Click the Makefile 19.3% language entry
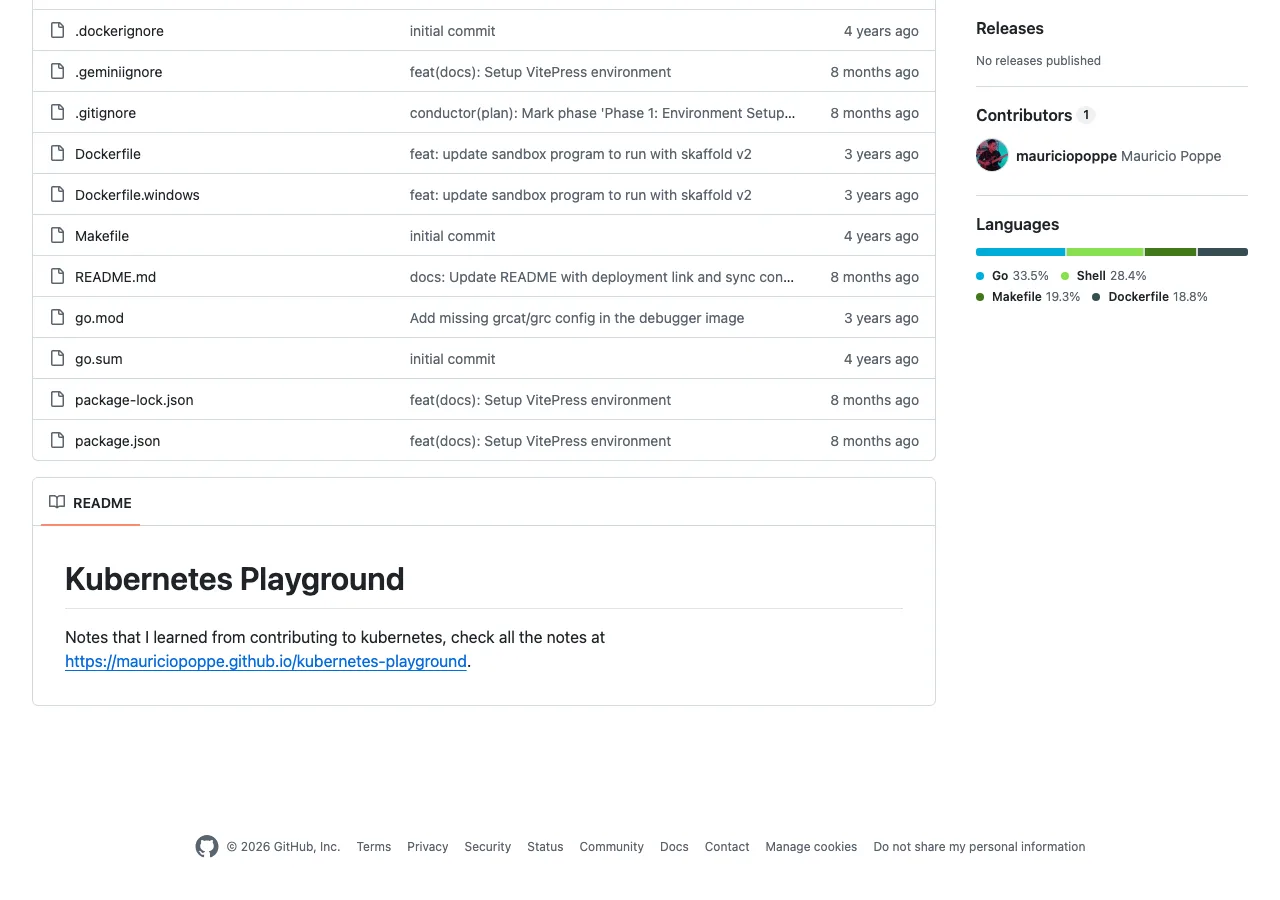Viewport: 1280px width, 900px height. [1028, 297]
